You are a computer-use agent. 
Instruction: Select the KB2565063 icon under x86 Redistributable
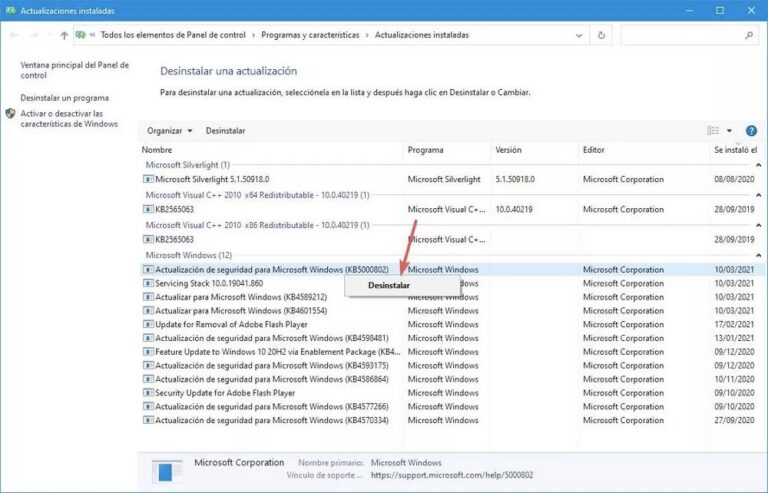pyautogui.click(x=148, y=239)
